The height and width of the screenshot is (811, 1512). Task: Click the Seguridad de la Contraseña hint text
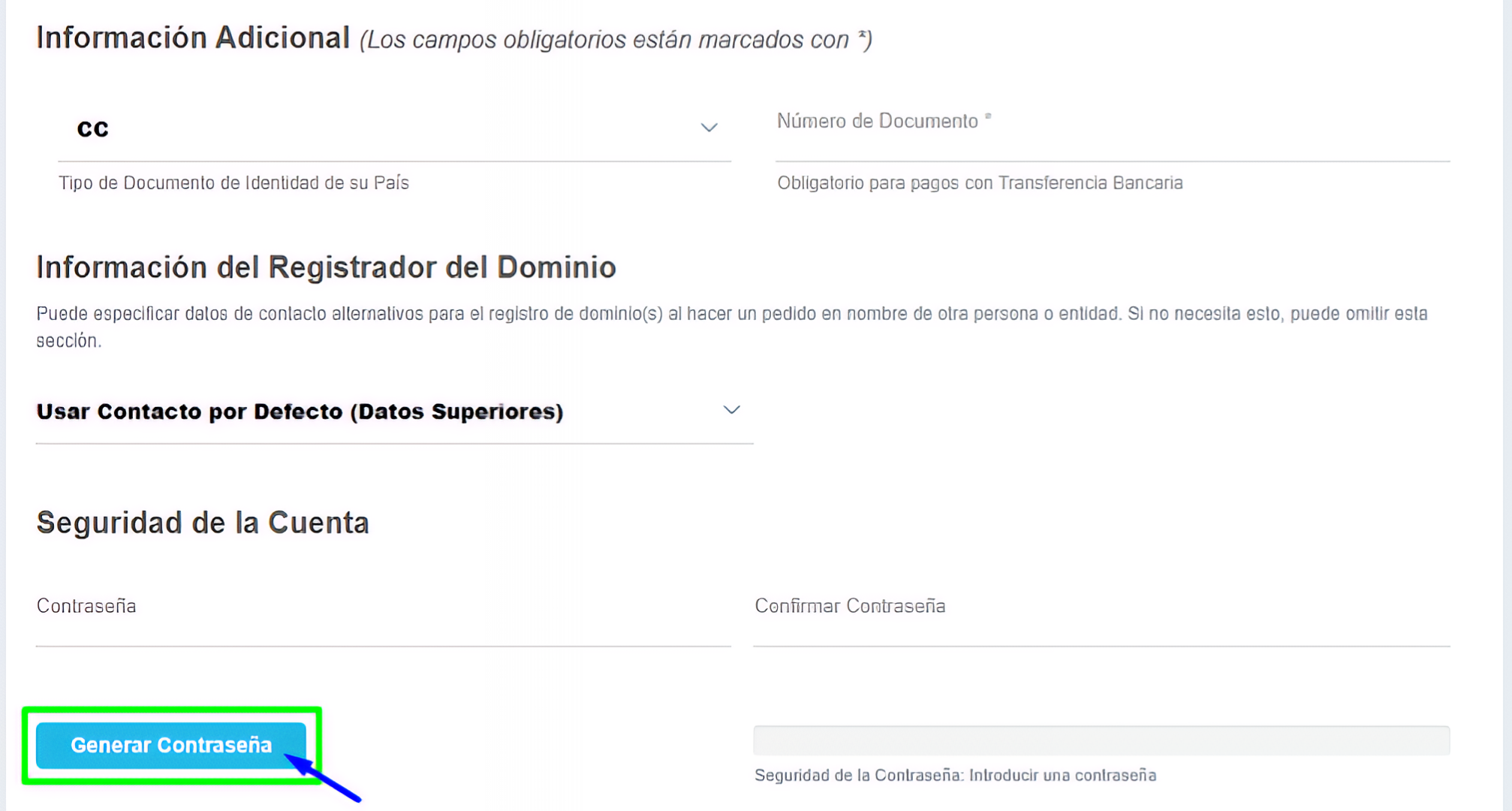point(954,776)
